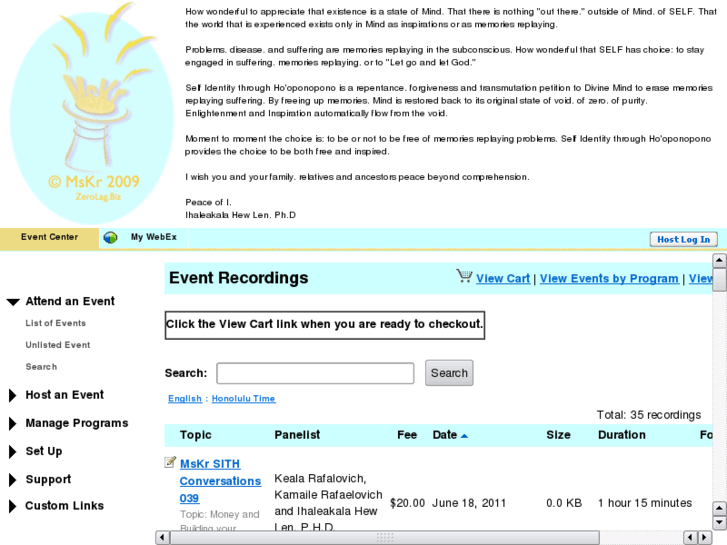This screenshot has width=727, height=545.
Task: Click the June 18, 2011 date cell
Action: 469,503
